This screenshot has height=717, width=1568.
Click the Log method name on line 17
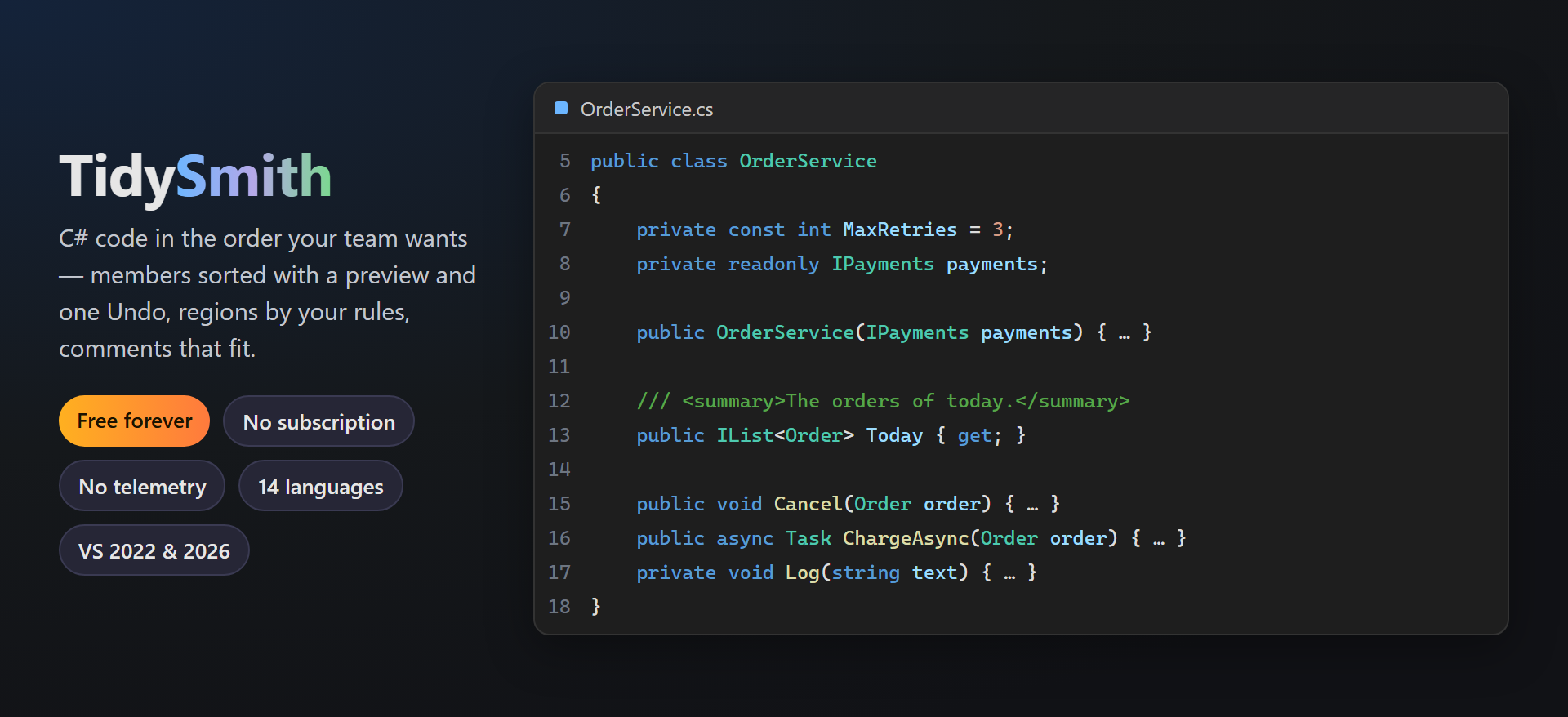pyautogui.click(x=802, y=572)
